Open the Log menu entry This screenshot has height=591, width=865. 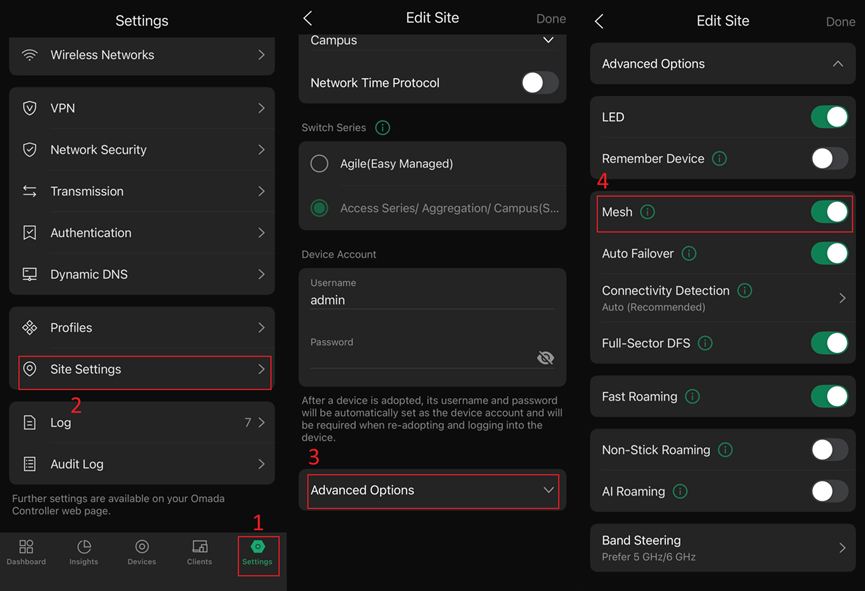(x=142, y=422)
